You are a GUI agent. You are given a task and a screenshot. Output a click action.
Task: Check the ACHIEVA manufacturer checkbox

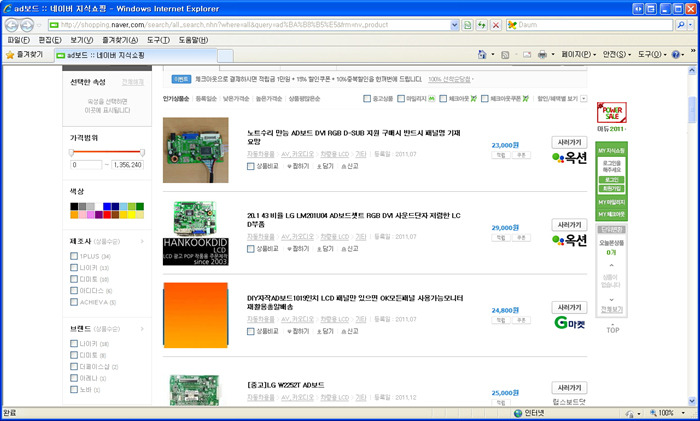point(74,302)
